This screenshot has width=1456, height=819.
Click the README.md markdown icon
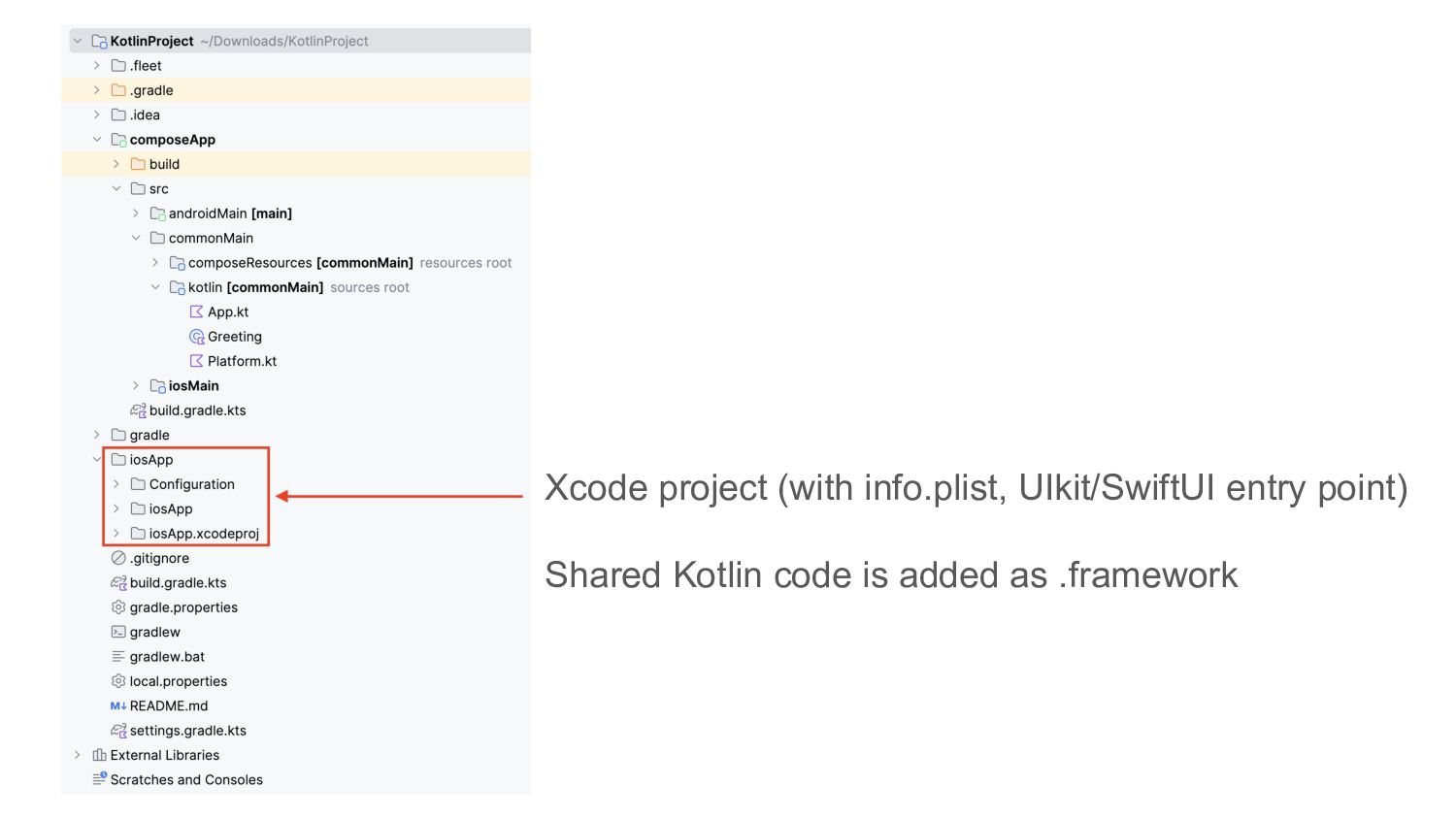118,706
